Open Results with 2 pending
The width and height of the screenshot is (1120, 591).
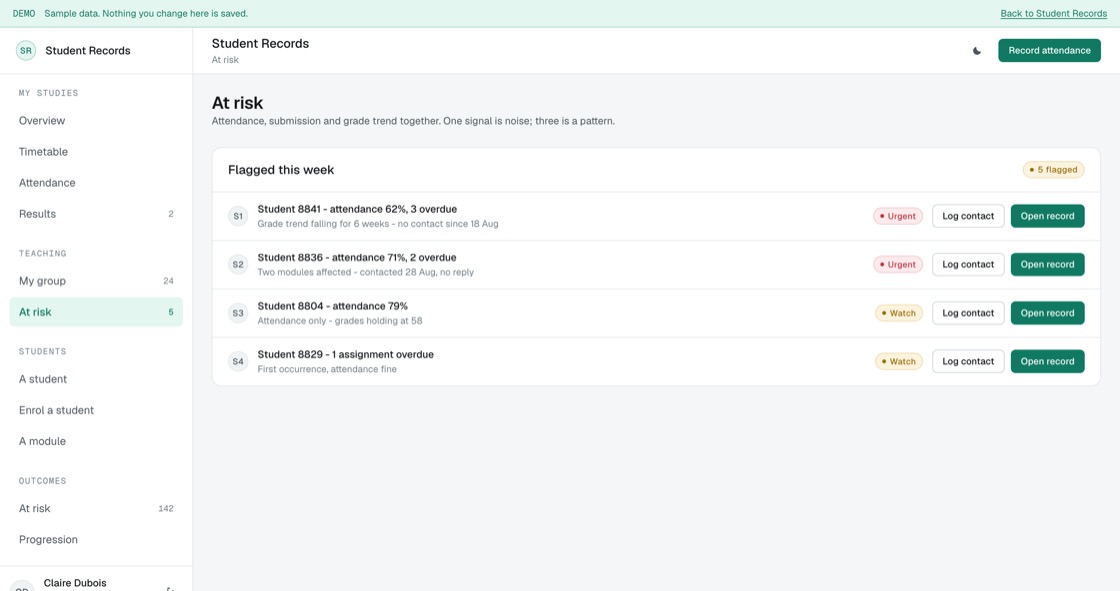click(x=96, y=214)
